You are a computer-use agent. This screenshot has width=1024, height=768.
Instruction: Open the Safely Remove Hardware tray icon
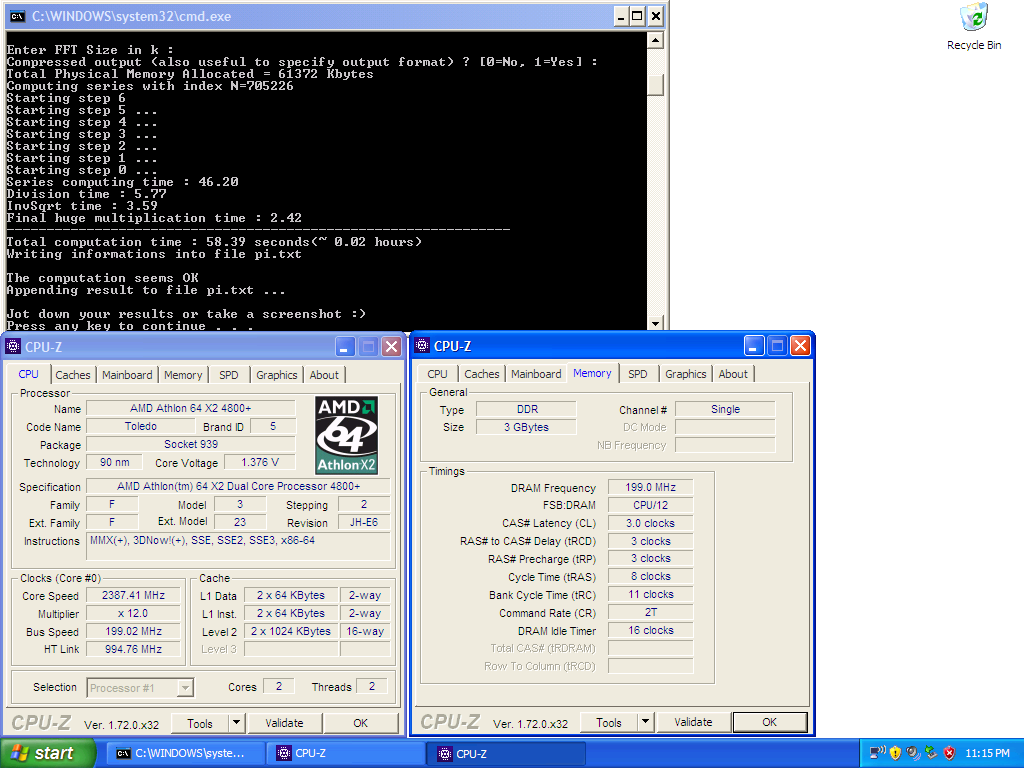coord(931,753)
